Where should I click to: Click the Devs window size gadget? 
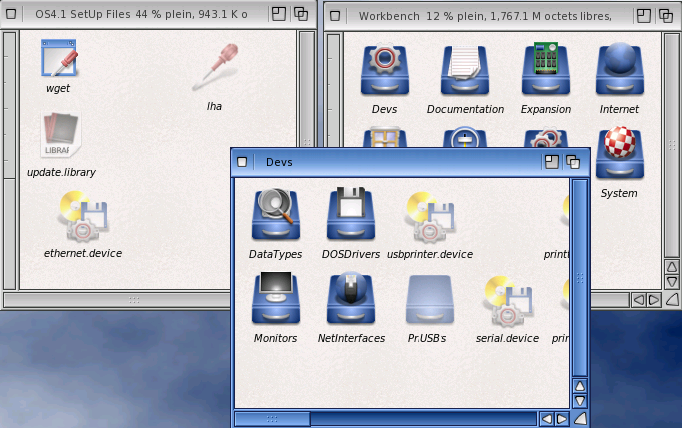tap(580, 419)
